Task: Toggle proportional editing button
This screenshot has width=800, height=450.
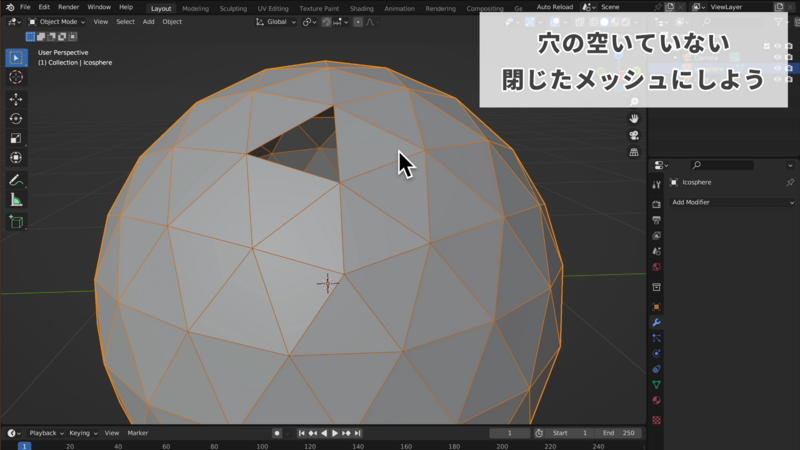Action: pos(358,22)
